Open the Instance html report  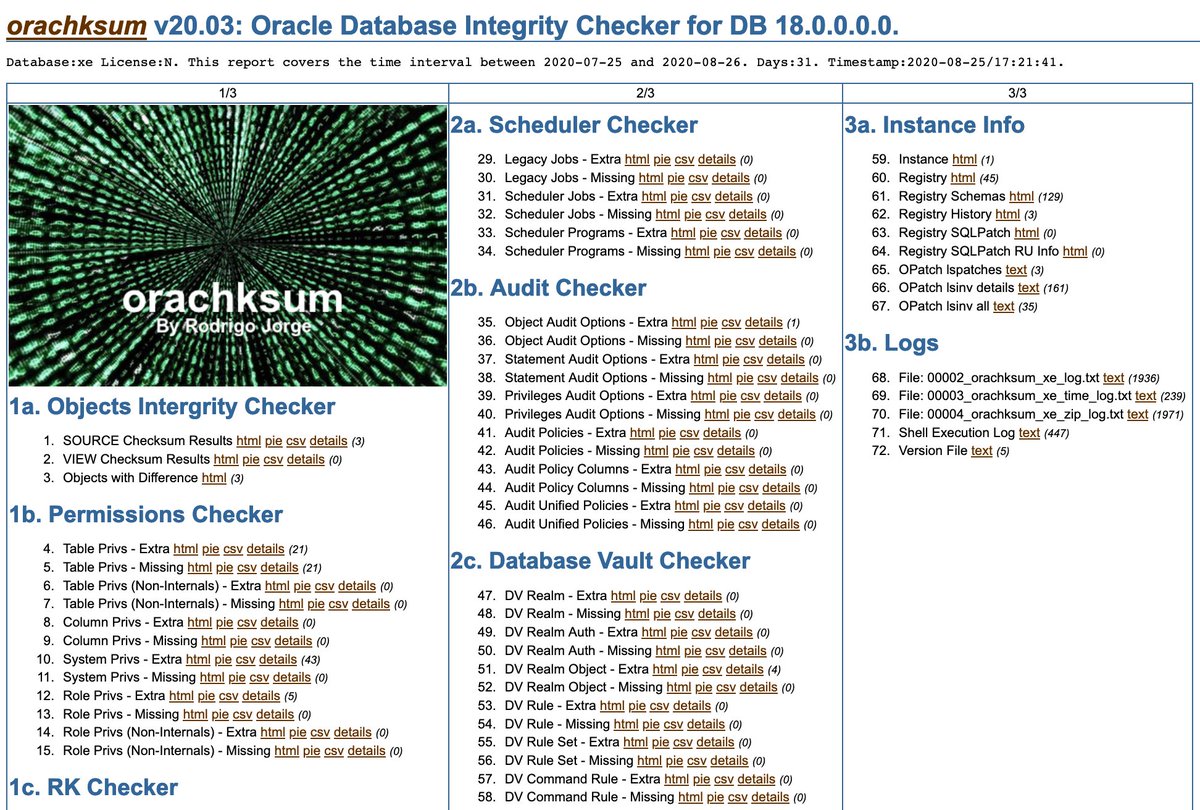pos(964,159)
